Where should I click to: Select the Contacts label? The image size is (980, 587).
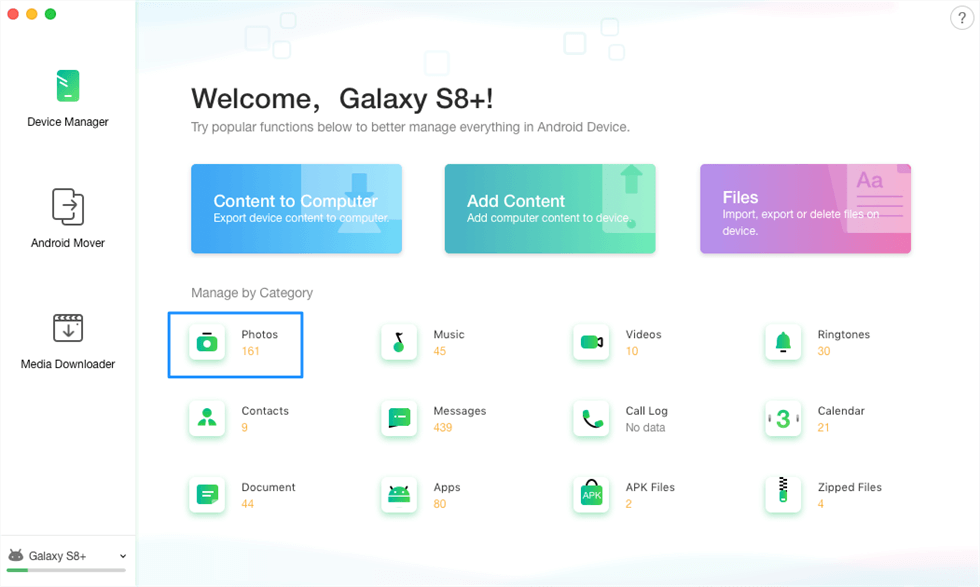tap(265, 411)
